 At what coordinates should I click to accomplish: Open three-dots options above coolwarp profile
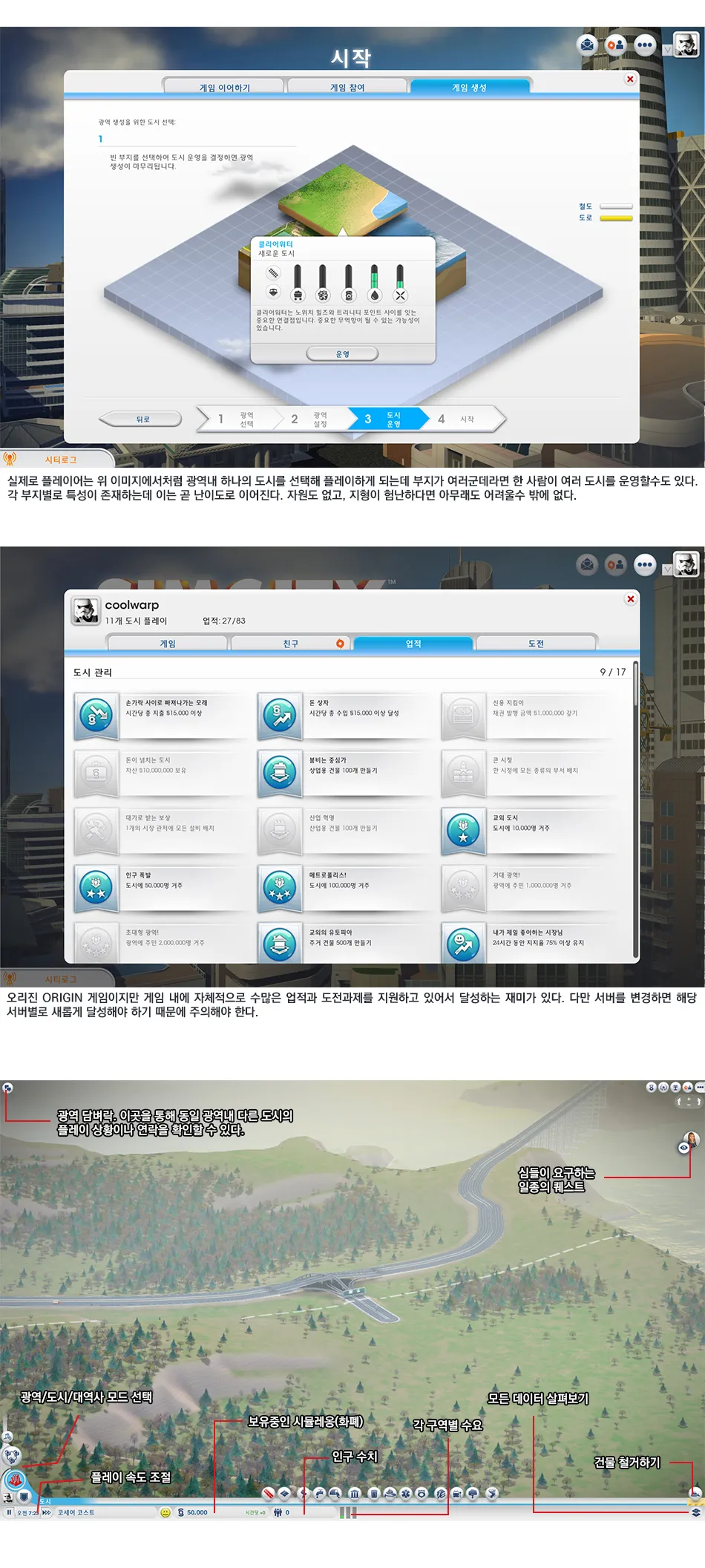pyautogui.click(x=645, y=565)
